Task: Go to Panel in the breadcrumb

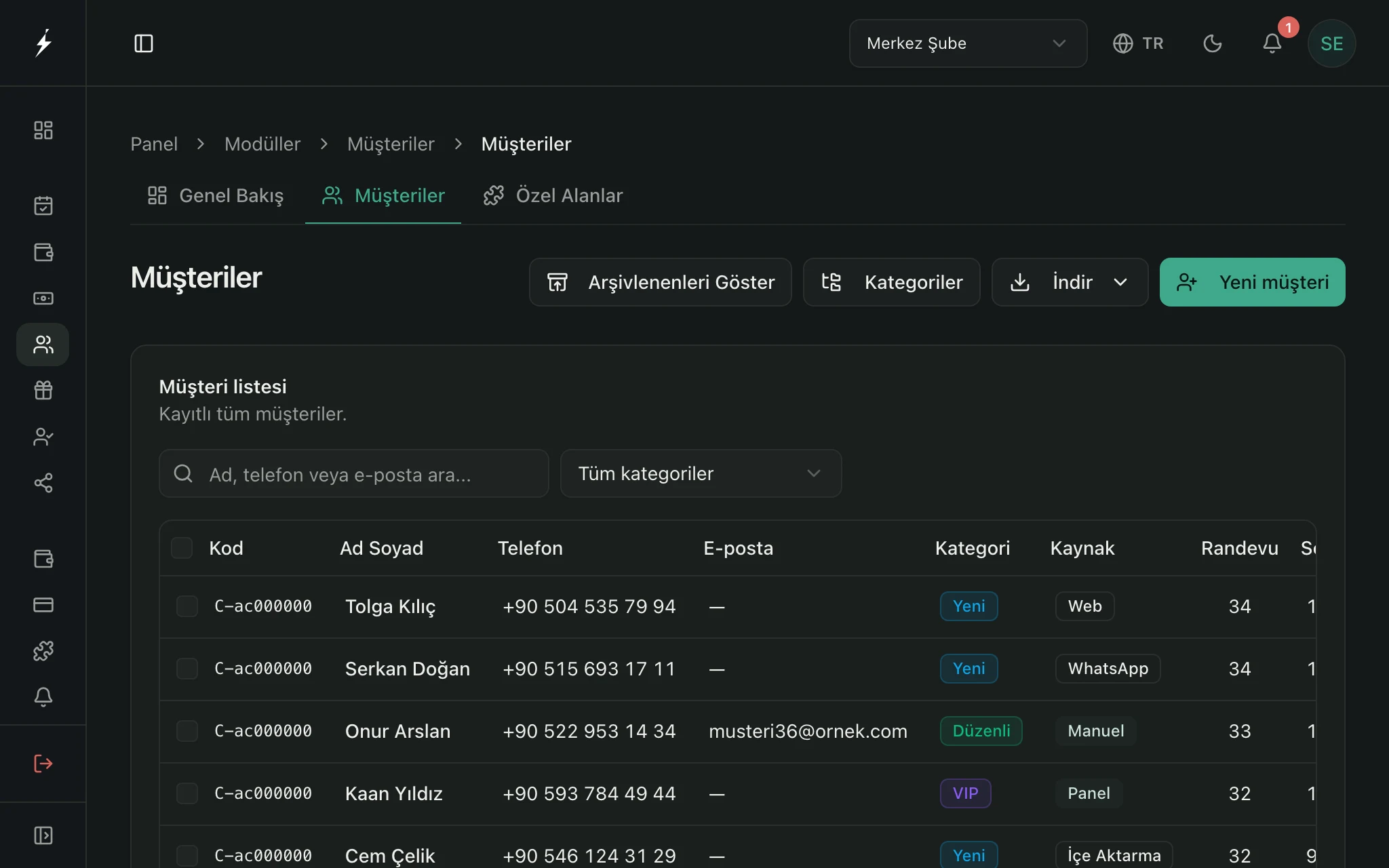Action: [154, 144]
